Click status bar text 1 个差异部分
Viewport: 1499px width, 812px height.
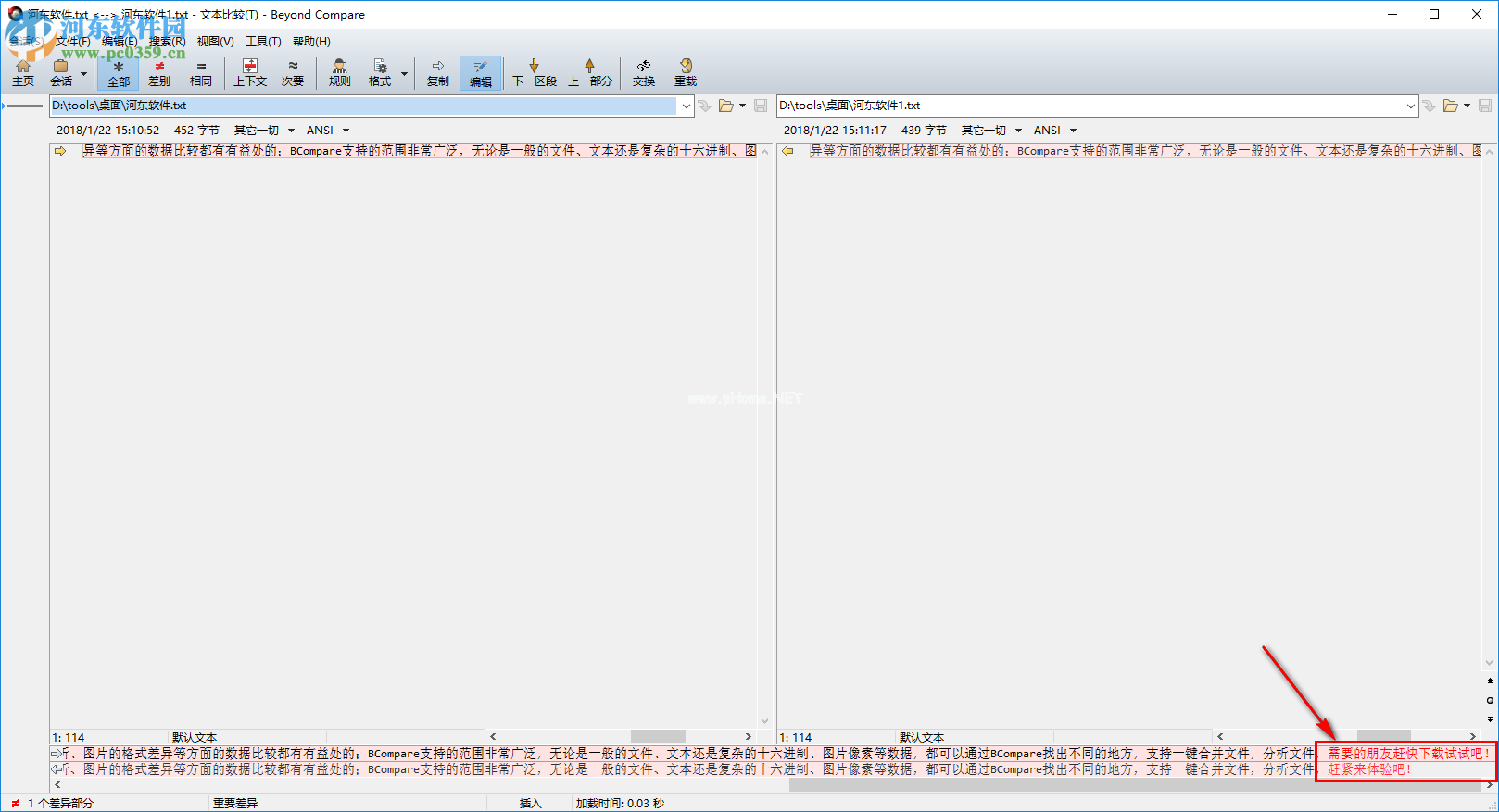click(60, 803)
